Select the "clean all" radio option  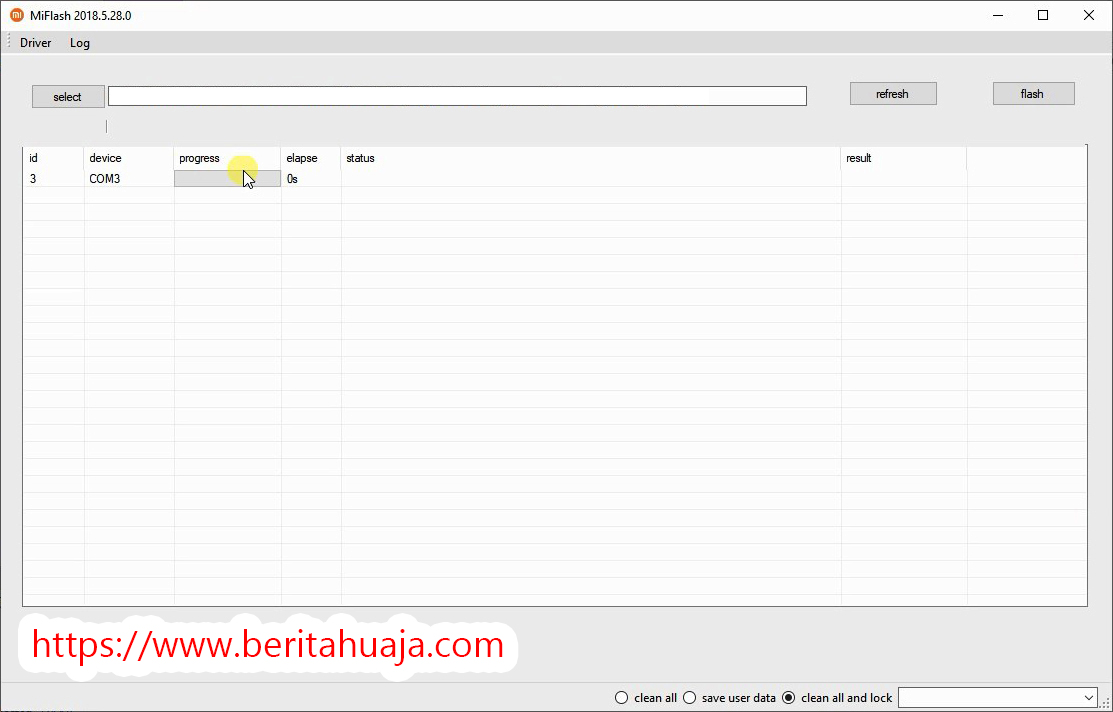click(x=622, y=698)
